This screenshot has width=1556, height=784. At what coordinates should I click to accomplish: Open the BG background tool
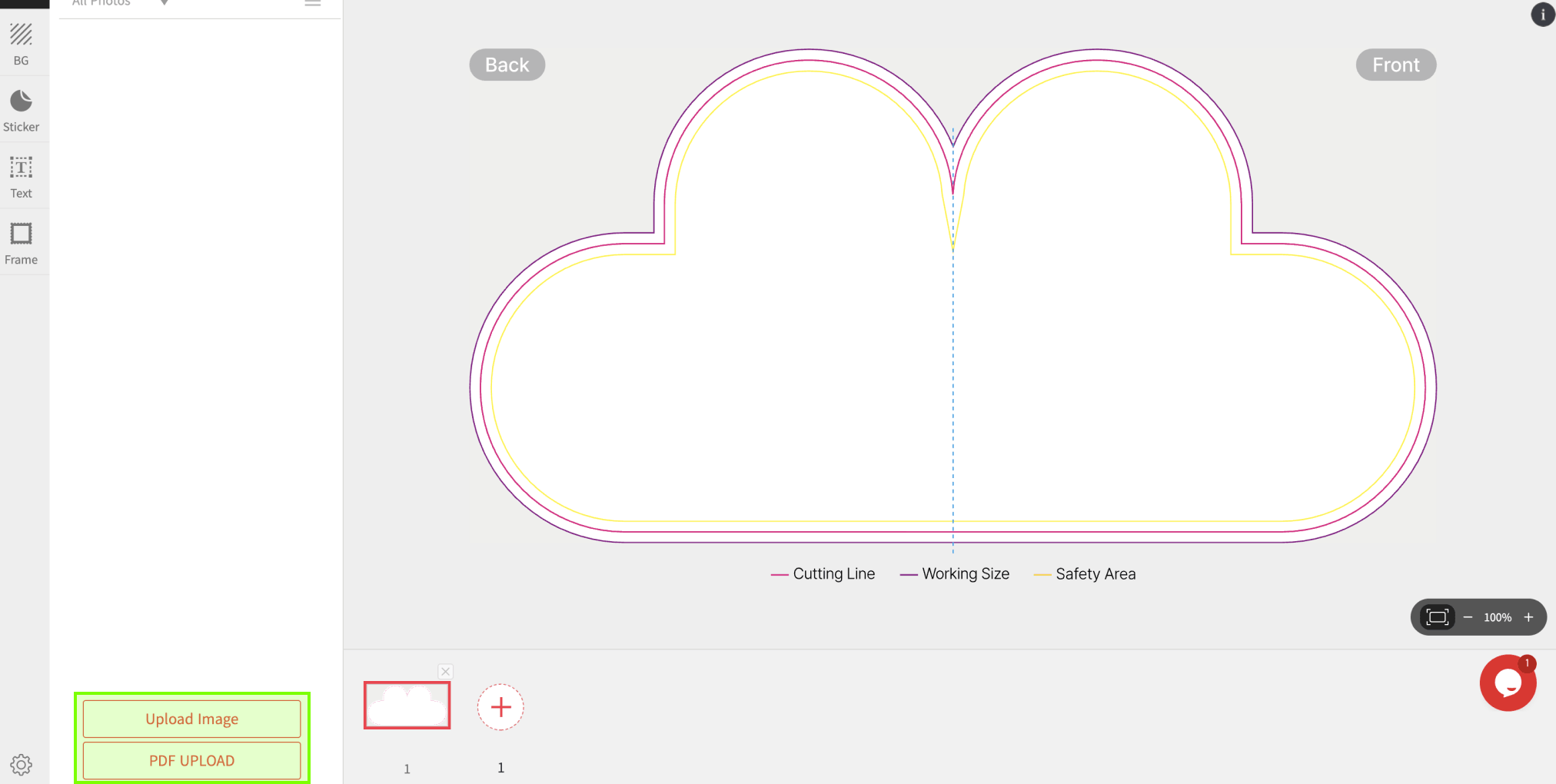point(22,44)
